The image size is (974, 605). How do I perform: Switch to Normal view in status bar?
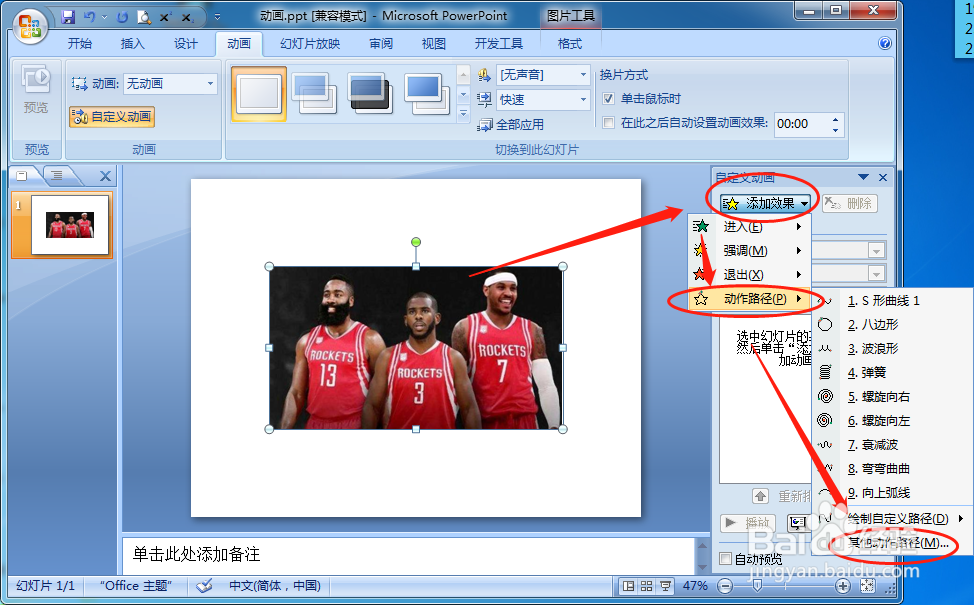point(629,586)
